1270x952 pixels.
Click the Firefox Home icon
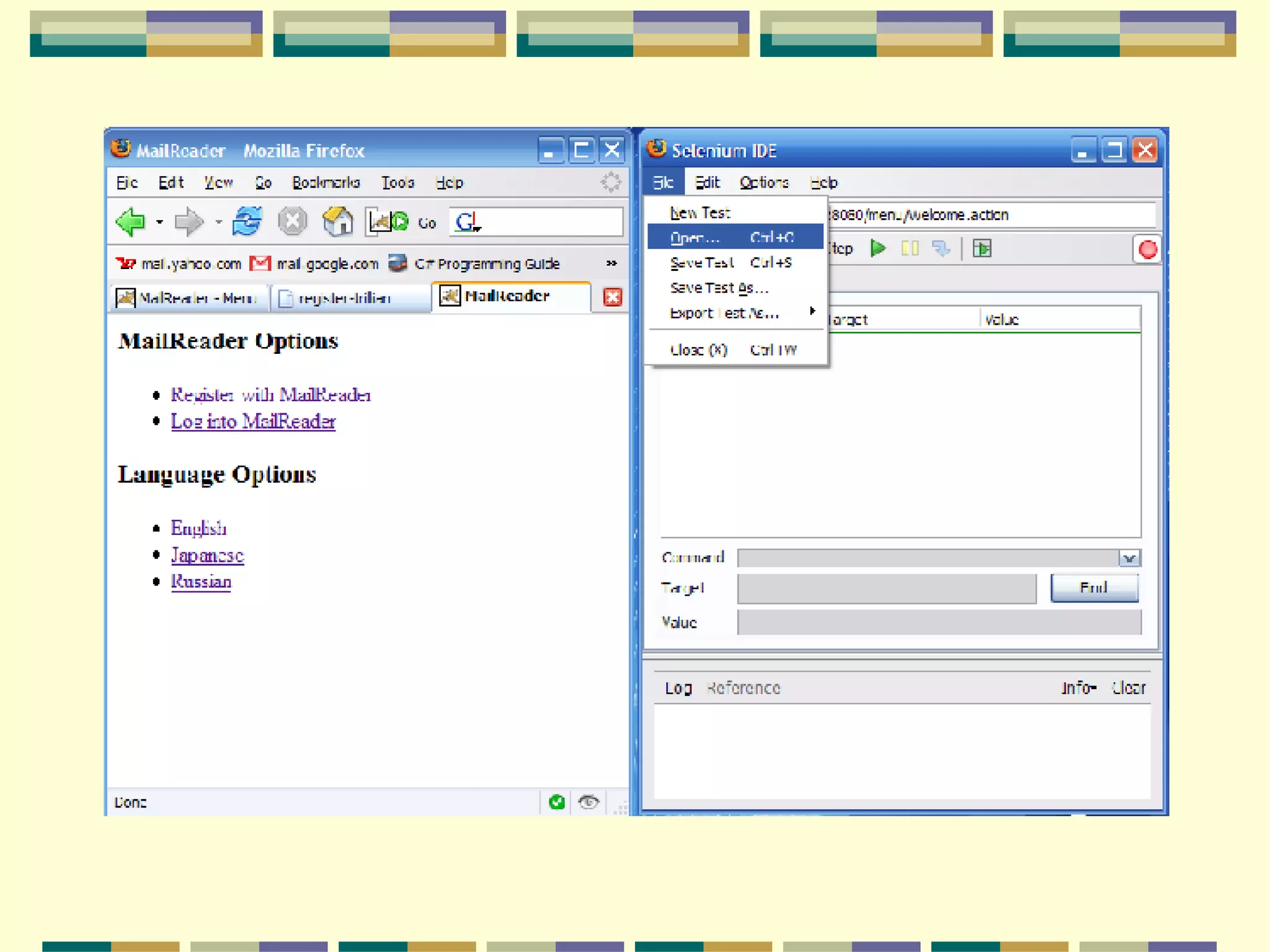(x=338, y=221)
